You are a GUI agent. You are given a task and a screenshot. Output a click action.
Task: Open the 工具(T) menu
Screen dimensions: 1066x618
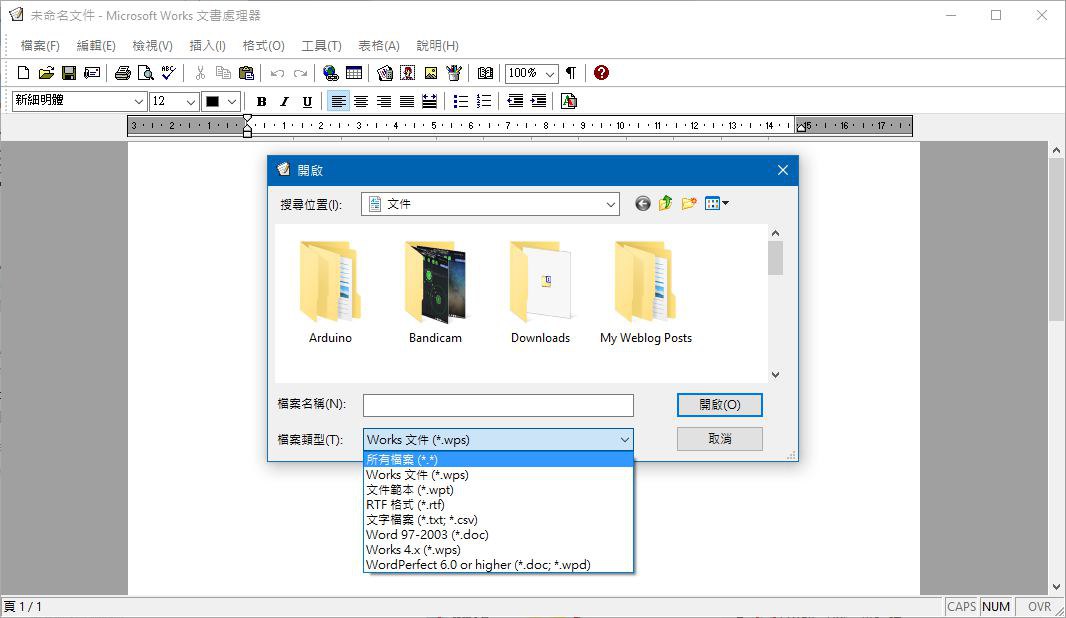(x=322, y=46)
